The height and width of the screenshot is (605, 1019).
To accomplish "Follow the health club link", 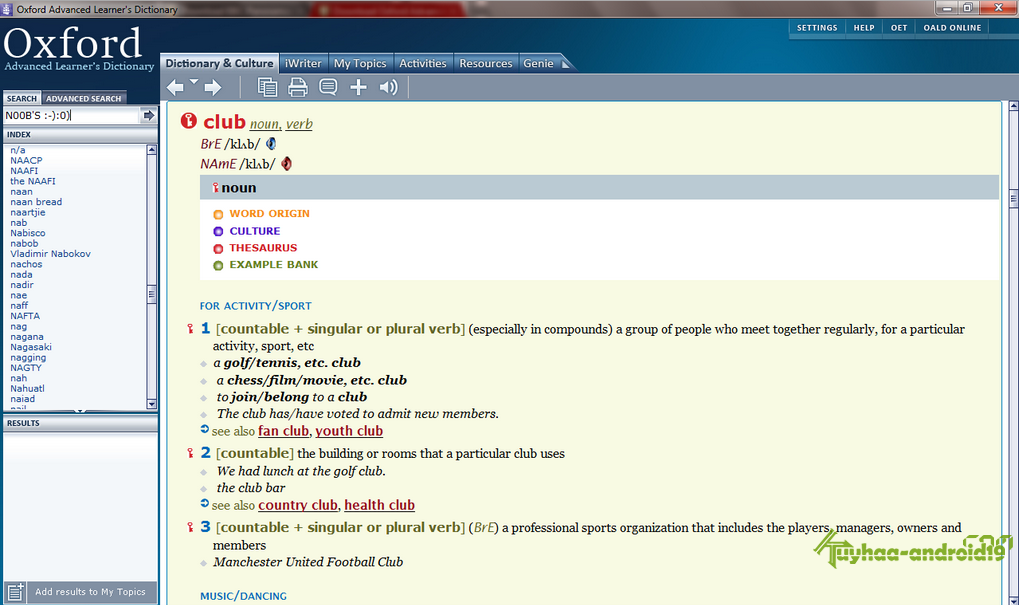I will pos(380,505).
